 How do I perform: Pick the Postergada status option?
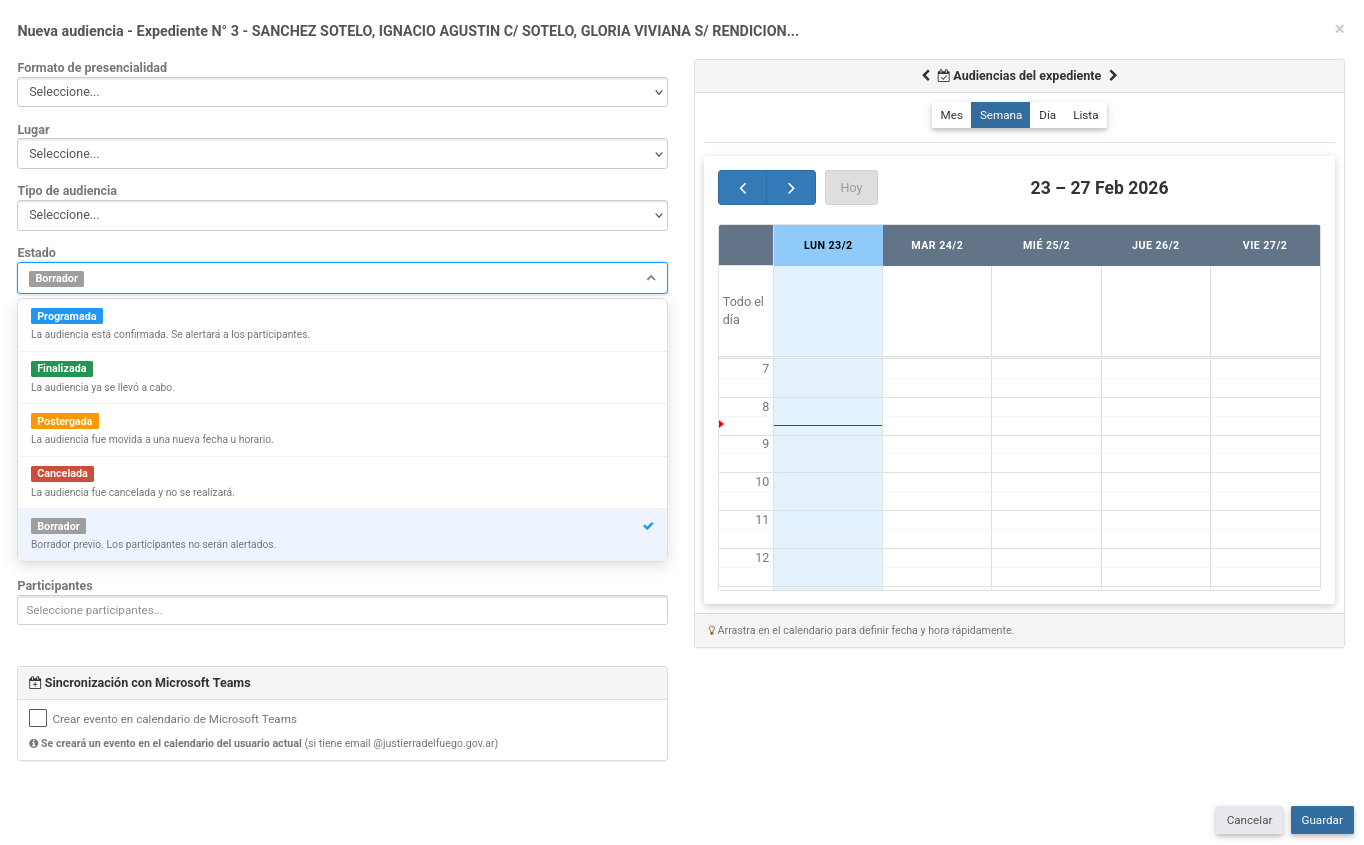[x=65, y=422]
